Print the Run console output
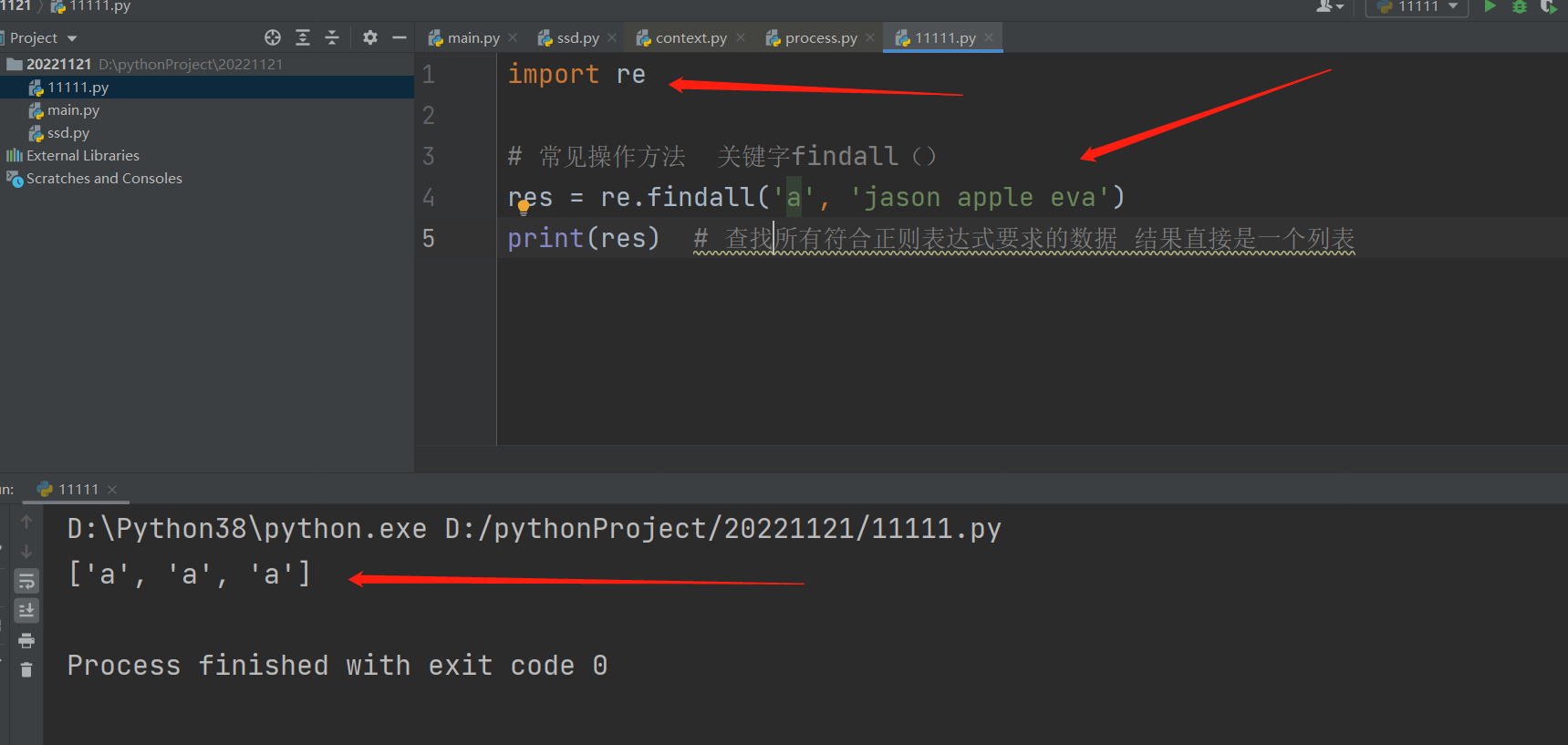The image size is (1568, 745). pyautogui.click(x=26, y=640)
